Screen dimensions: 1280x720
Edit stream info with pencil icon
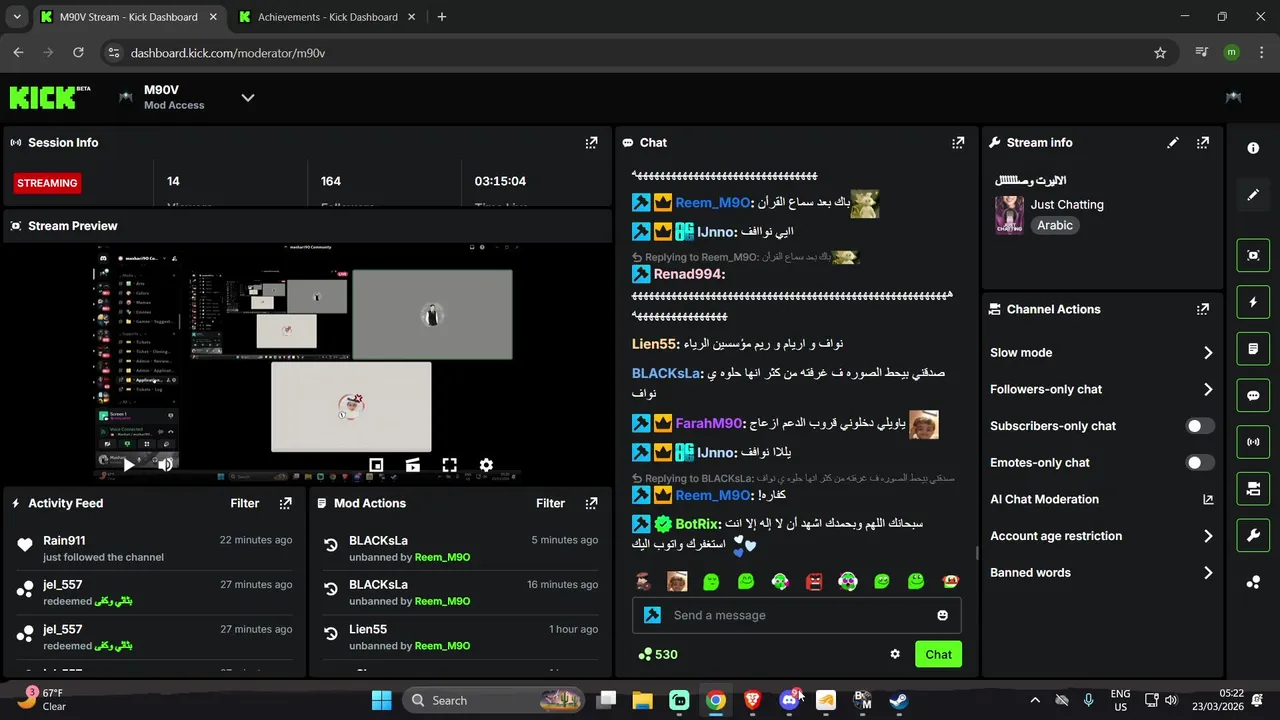1173,143
